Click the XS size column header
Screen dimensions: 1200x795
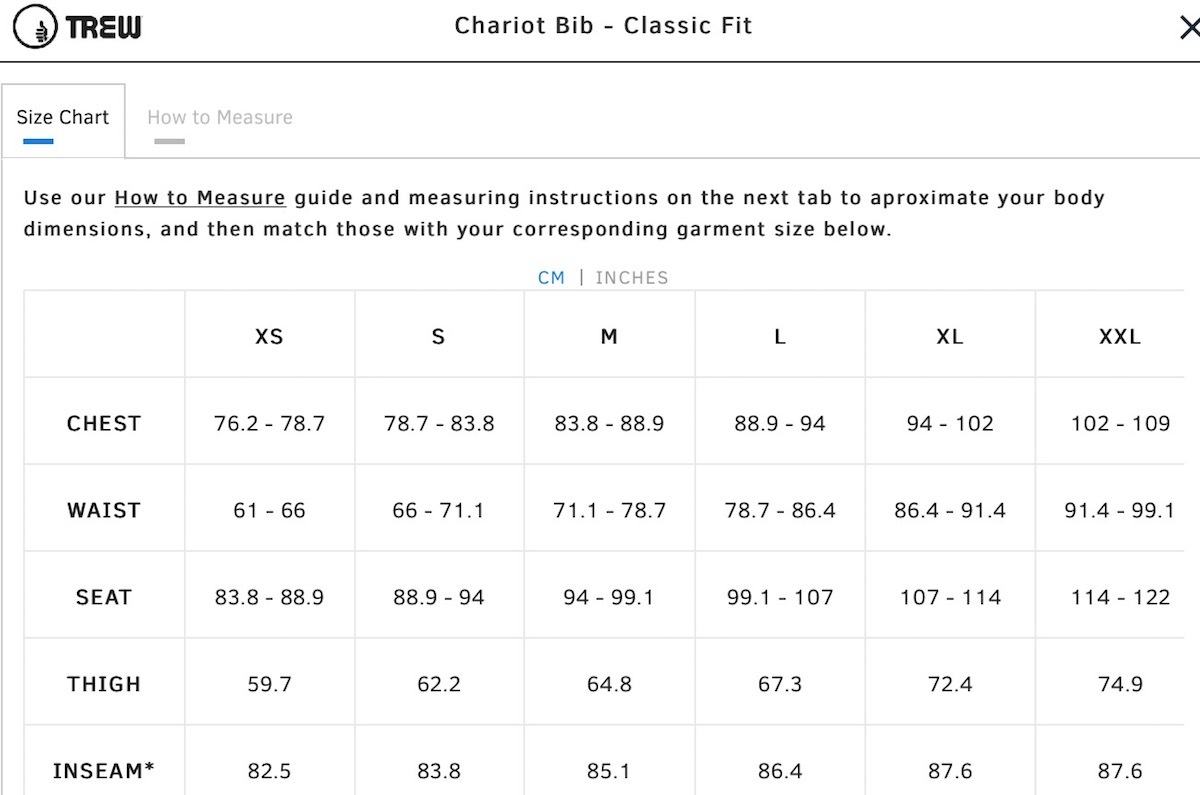coord(269,337)
